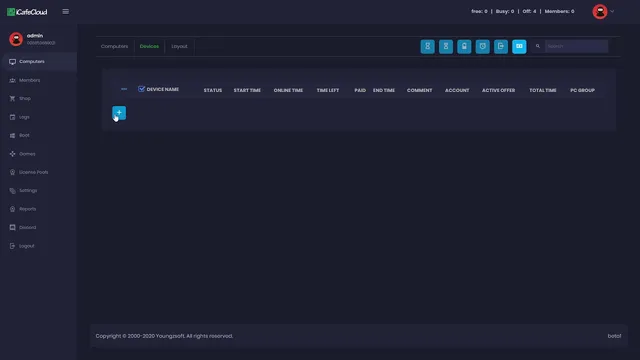Click the Account column header
The image size is (640, 360).
point(457,90)
